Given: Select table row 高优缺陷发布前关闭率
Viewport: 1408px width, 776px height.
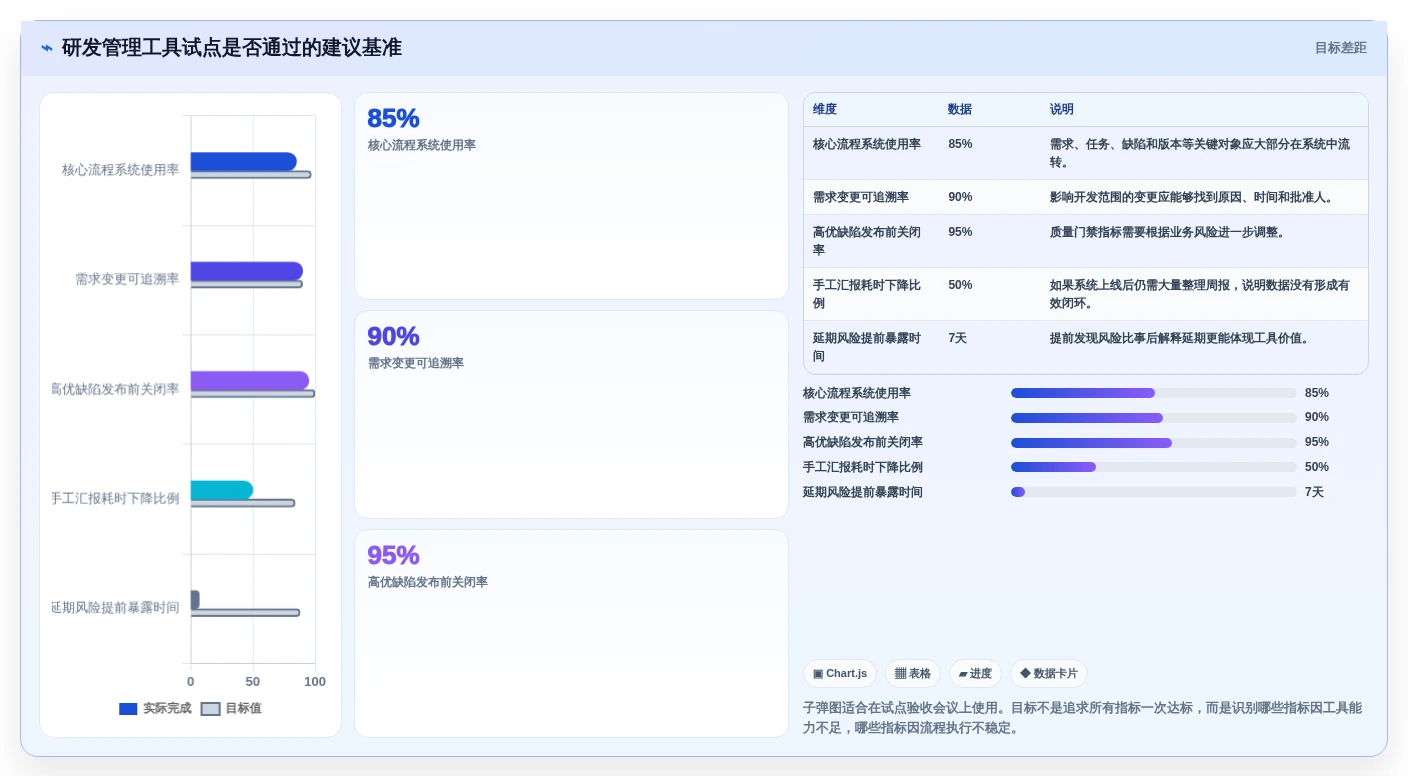Looking at the screenshot, I should click(1085, 241).
